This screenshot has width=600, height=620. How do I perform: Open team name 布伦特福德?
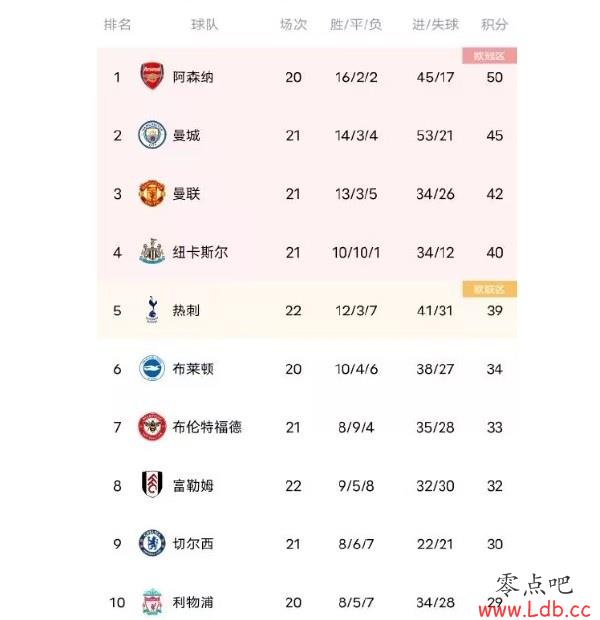pyautogui.click(x=207, y=427)
